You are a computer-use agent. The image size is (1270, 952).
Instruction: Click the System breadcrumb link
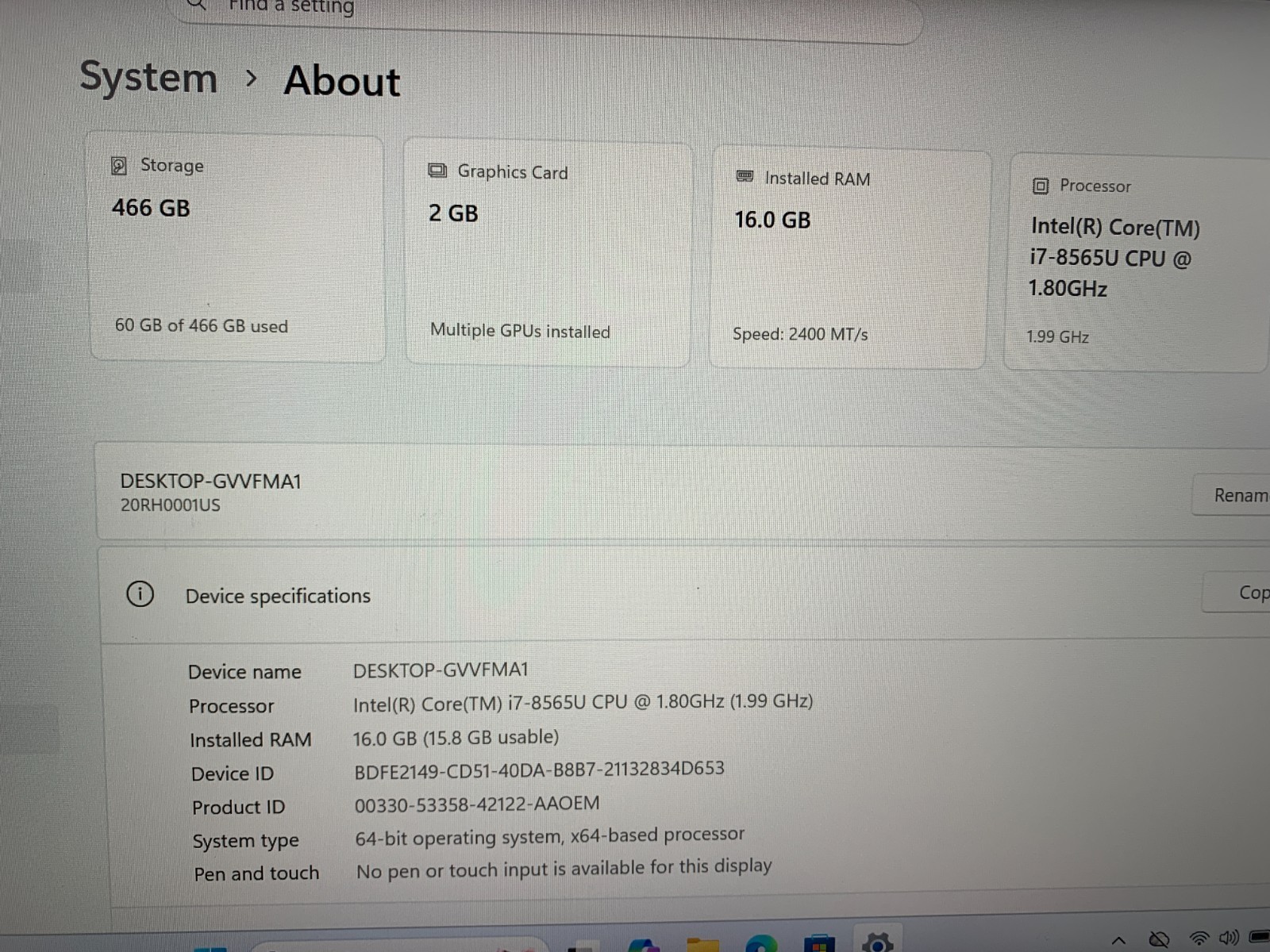pos(148,78)
